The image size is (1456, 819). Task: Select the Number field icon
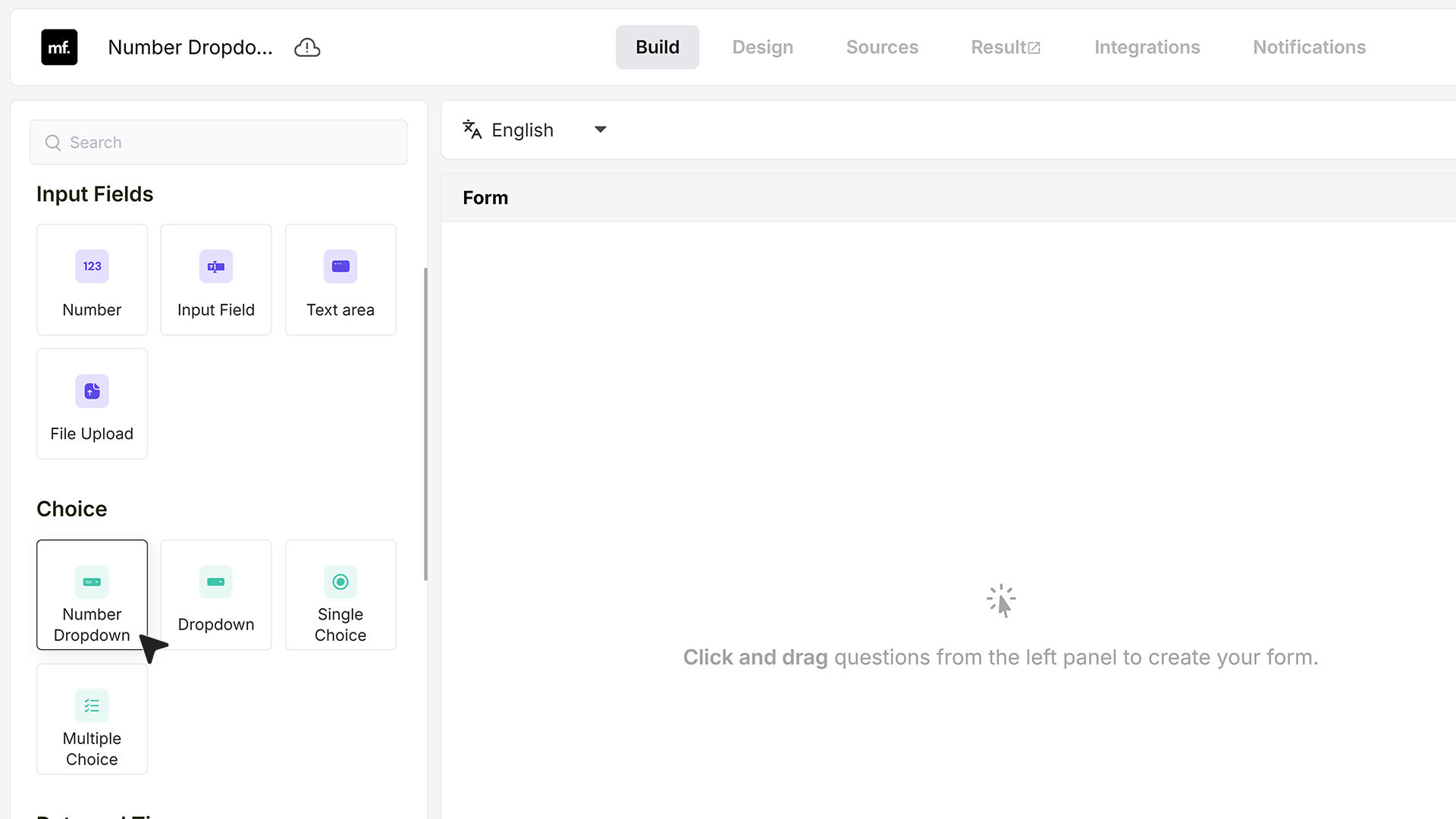[92, 266]
